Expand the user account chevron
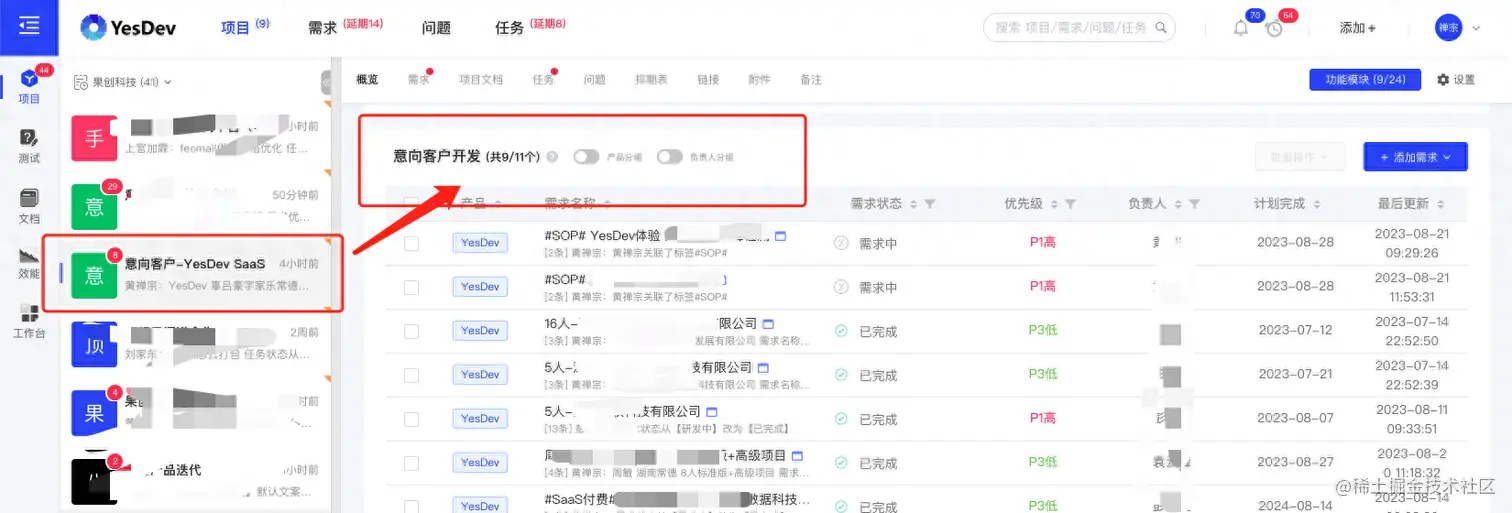The height and width of the screenshot is (513, 1512). tap(1475, 28)
